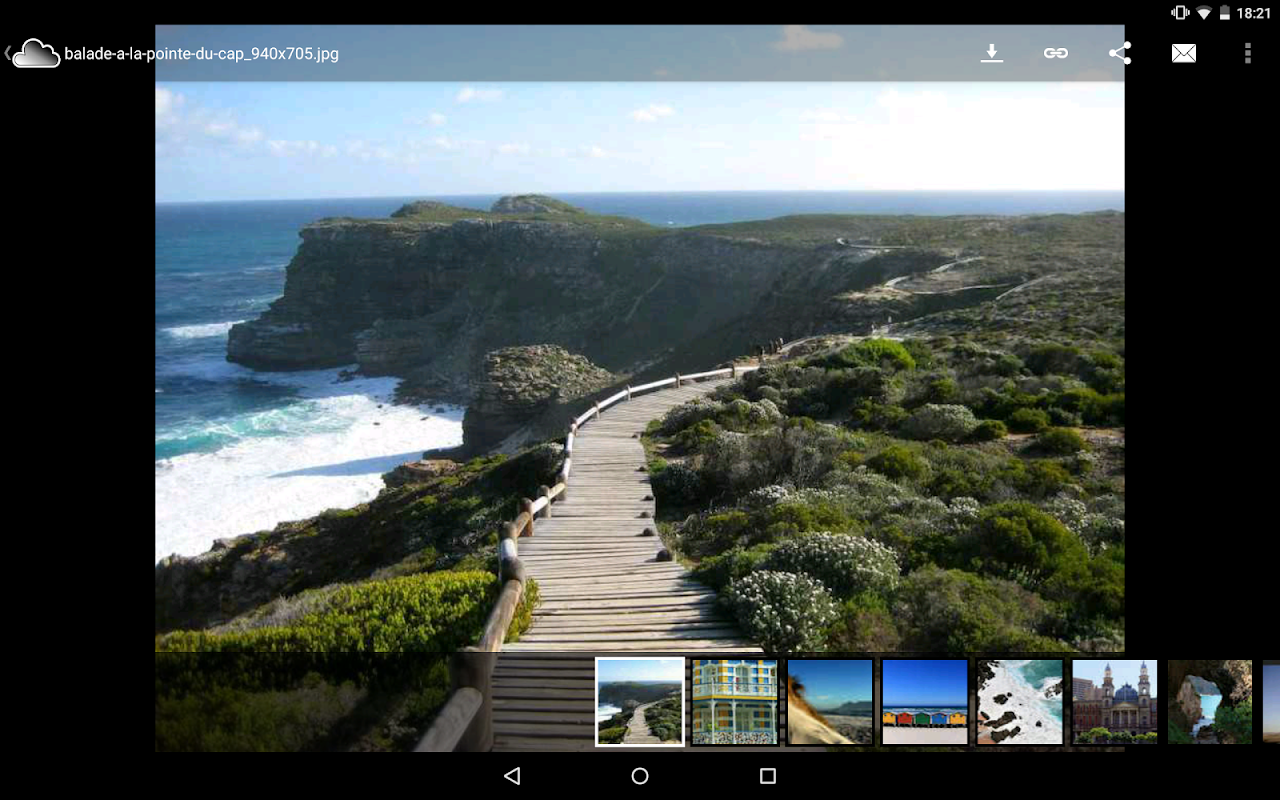Select the colorful balcony building thumbnail
The height and width of the screenshot is (800, 1280).
(x=735, y=701)
